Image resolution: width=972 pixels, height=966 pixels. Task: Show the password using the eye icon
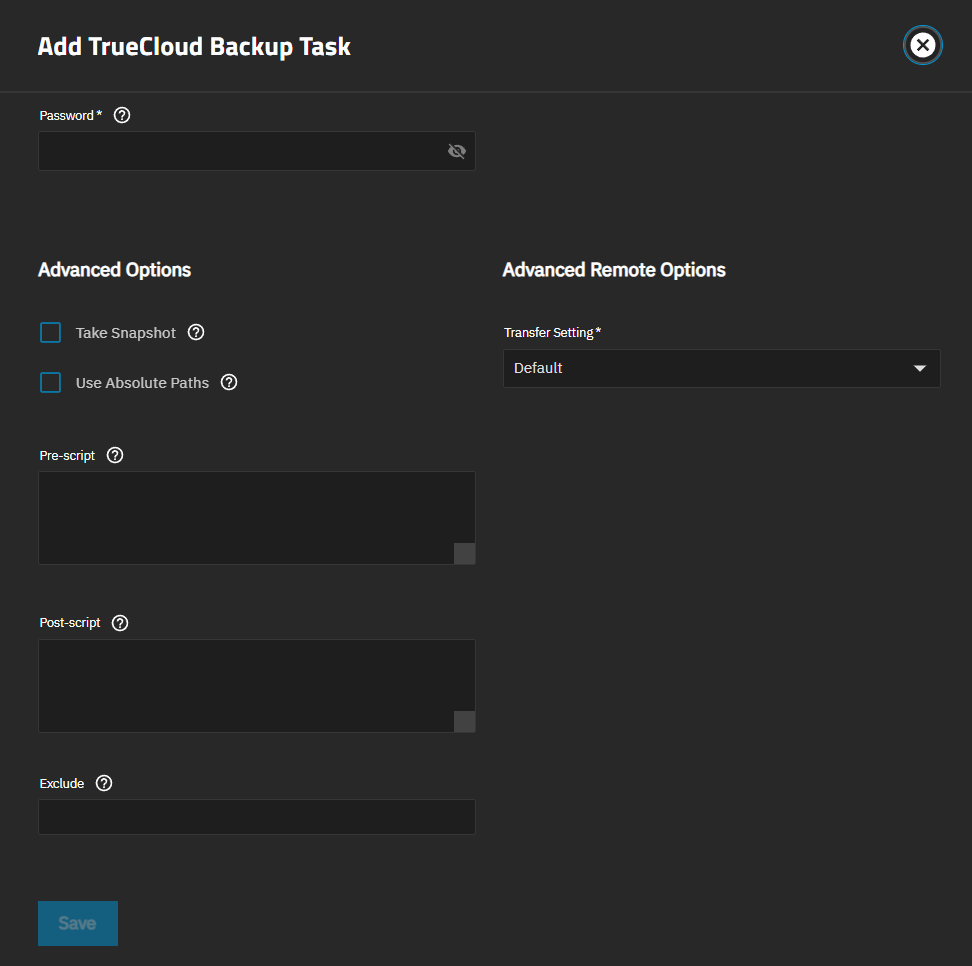[x=457, y=151]
